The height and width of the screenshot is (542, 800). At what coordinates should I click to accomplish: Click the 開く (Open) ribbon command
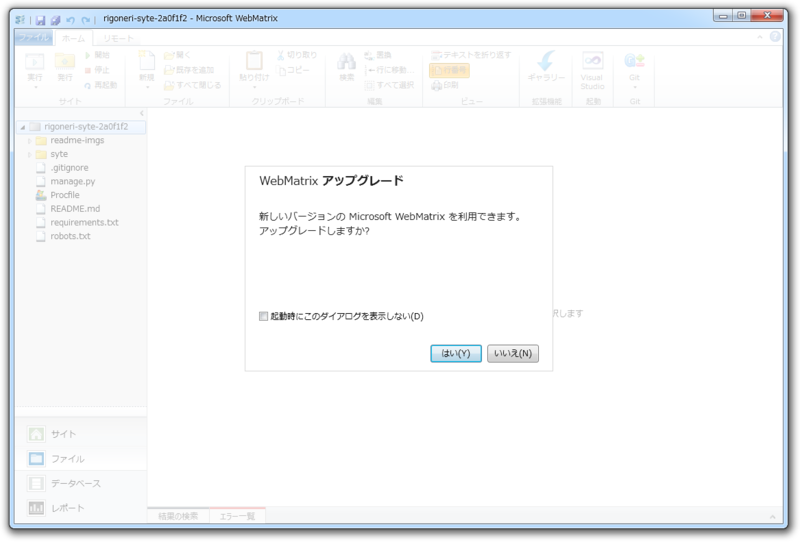[x=177, y=55]
